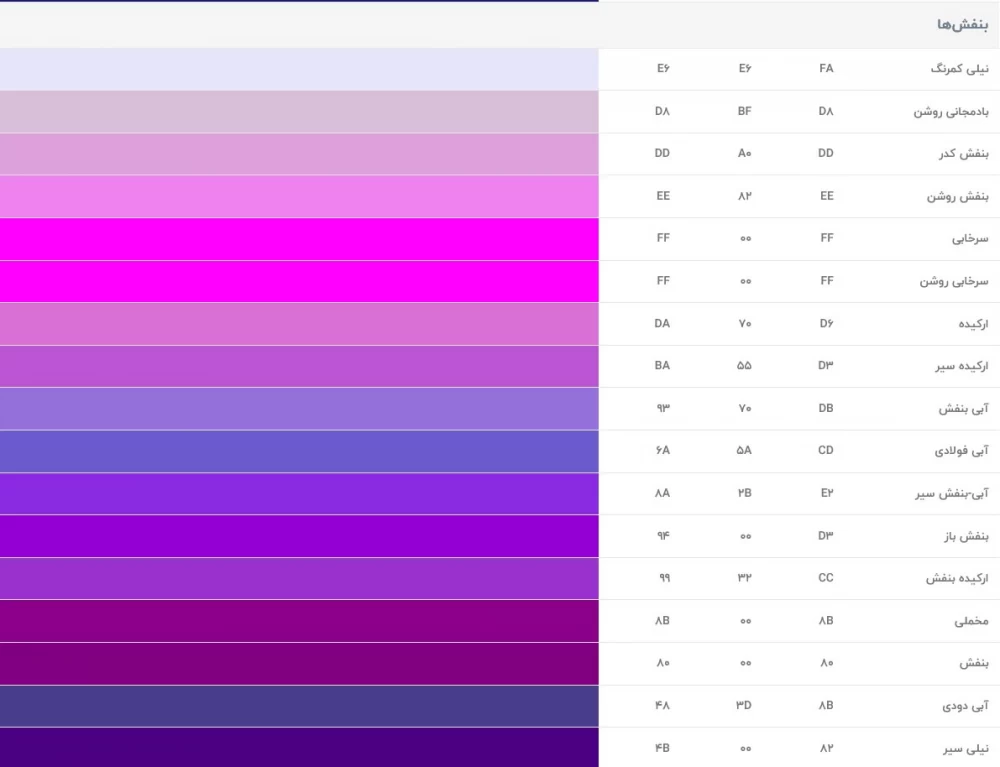Image resolution: width=1000 pixels, height=767 pixels.
Task: Select the color bar of سرخابی روشن row
Action: pos(299,281)
